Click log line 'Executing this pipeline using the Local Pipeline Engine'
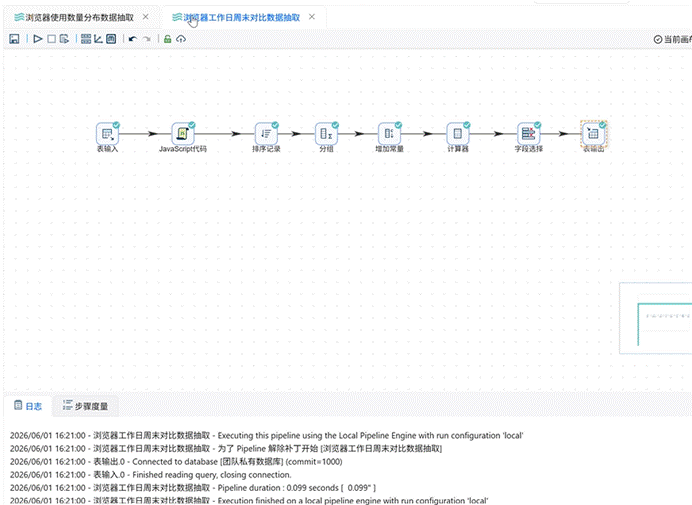 pos(267,436)
